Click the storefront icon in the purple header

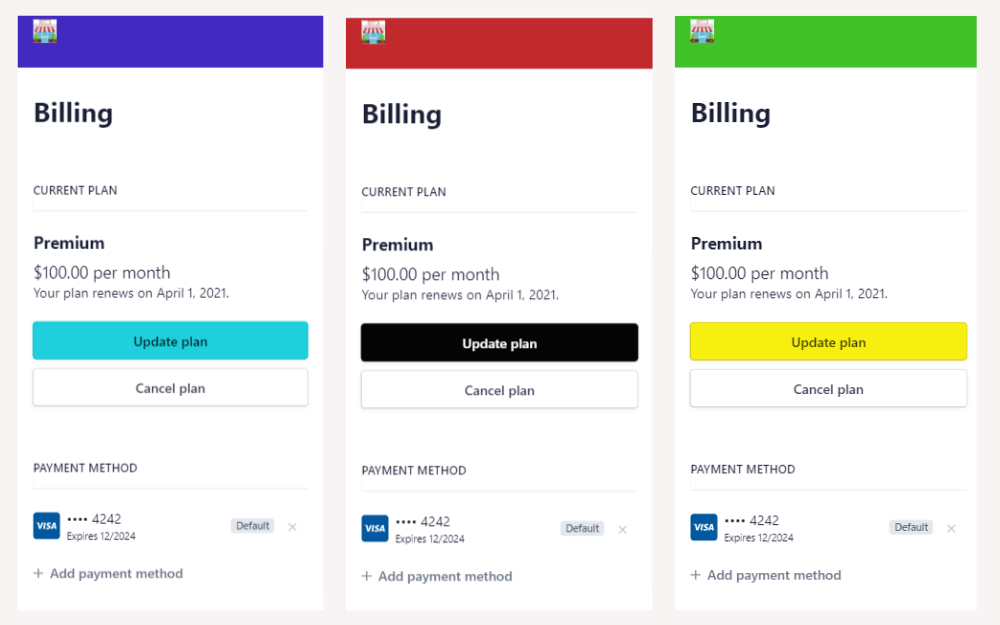pos(44,30)
